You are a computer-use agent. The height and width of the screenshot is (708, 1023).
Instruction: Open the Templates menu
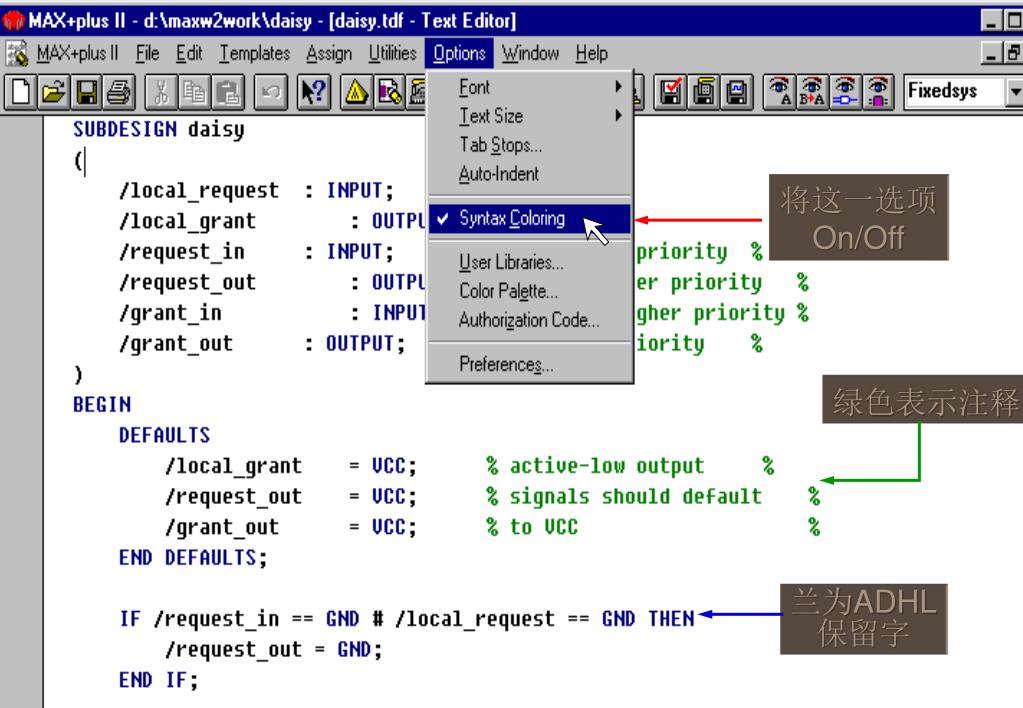tap(254, 54)
